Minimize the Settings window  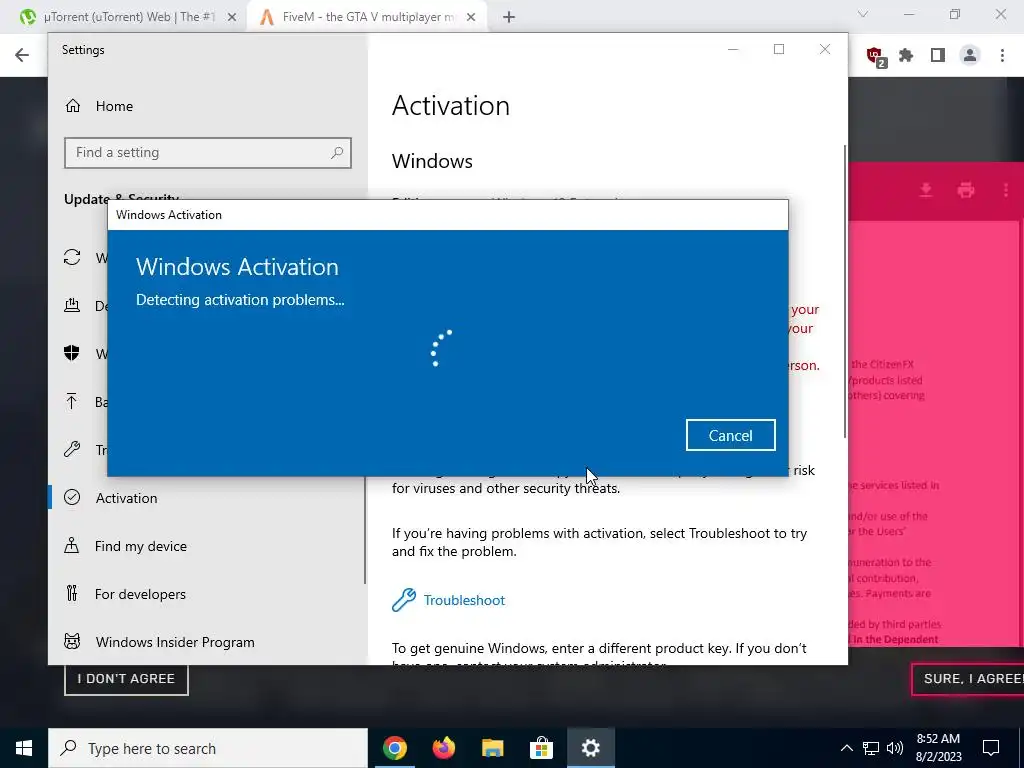point(733,49)
